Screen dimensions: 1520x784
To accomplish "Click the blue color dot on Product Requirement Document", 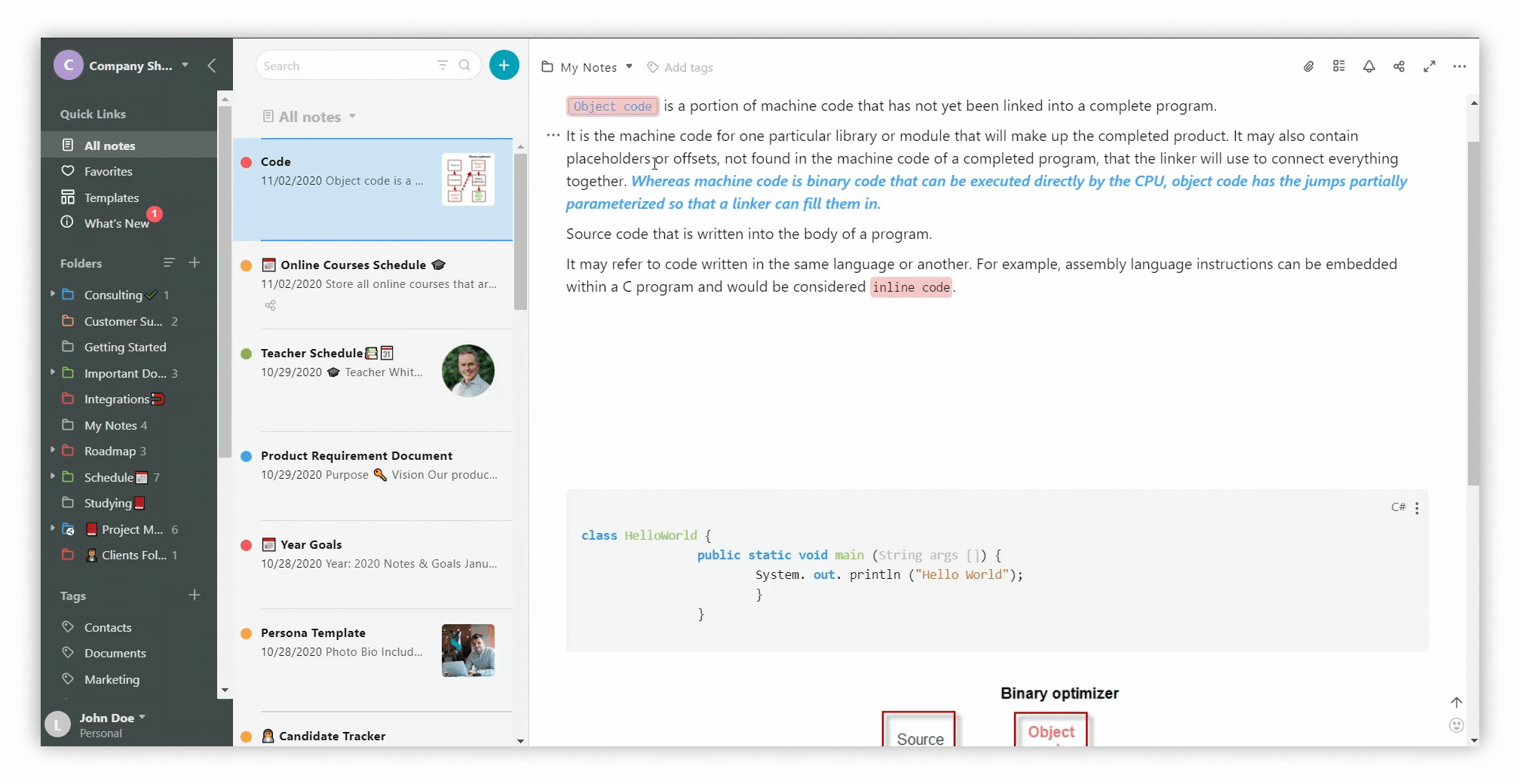I will click(246, 455).
